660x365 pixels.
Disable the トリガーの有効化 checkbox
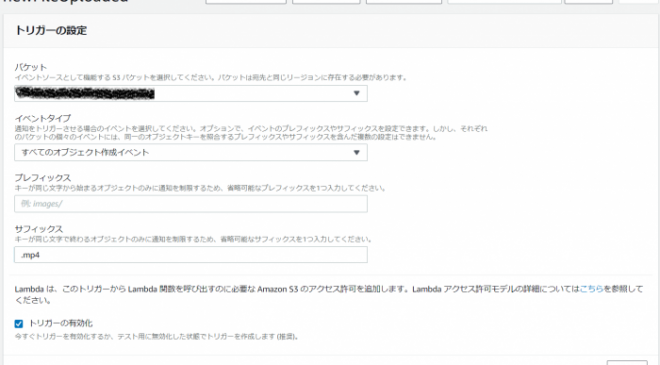point(19,324)
